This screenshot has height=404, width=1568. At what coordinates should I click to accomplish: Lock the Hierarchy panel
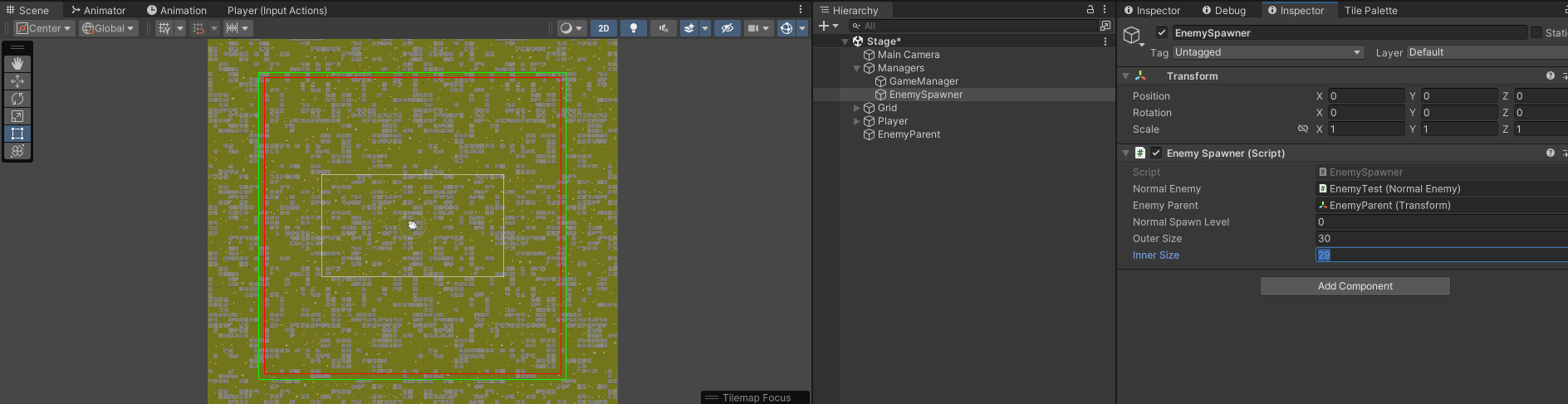[x=1090, y=10]
